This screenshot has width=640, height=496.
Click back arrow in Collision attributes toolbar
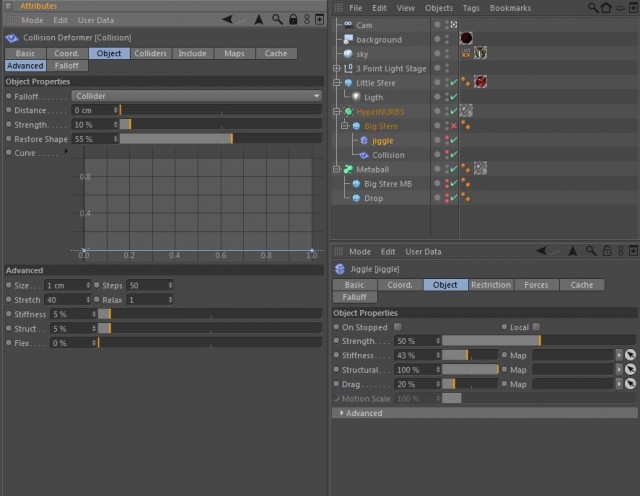coord(227,20)
